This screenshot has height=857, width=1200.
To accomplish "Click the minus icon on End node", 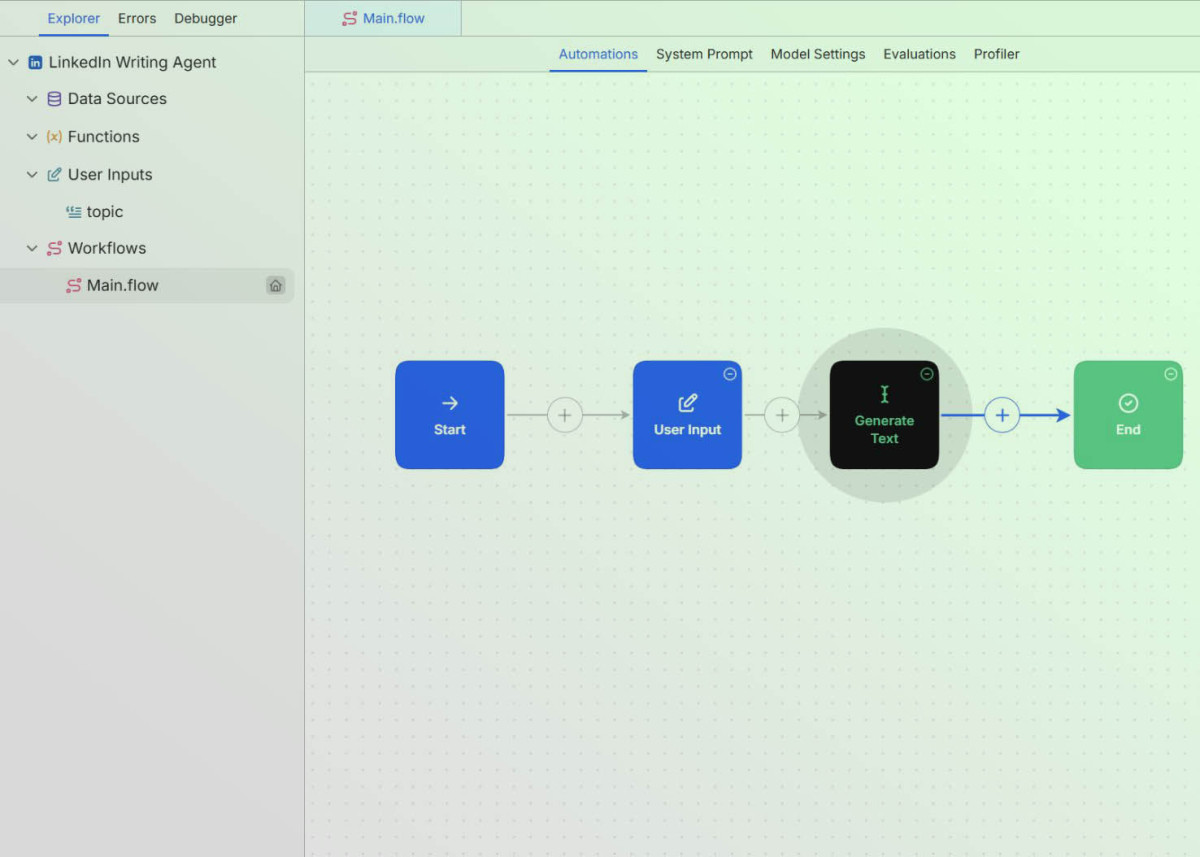I will [1171, 374].
